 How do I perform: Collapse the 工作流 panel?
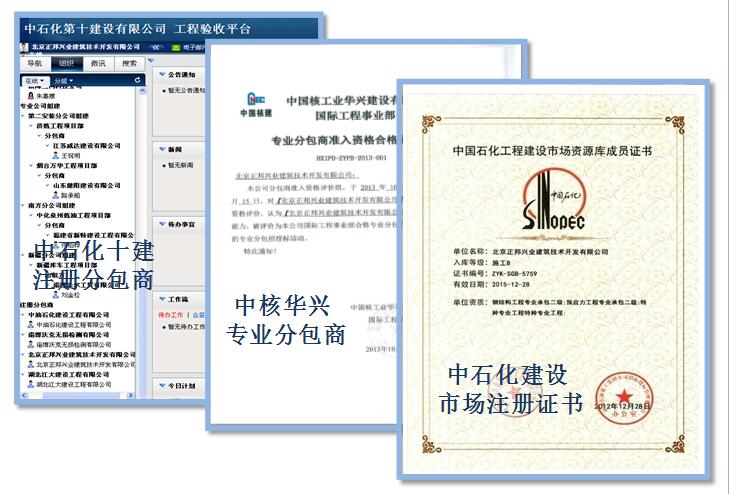point(162,299)
